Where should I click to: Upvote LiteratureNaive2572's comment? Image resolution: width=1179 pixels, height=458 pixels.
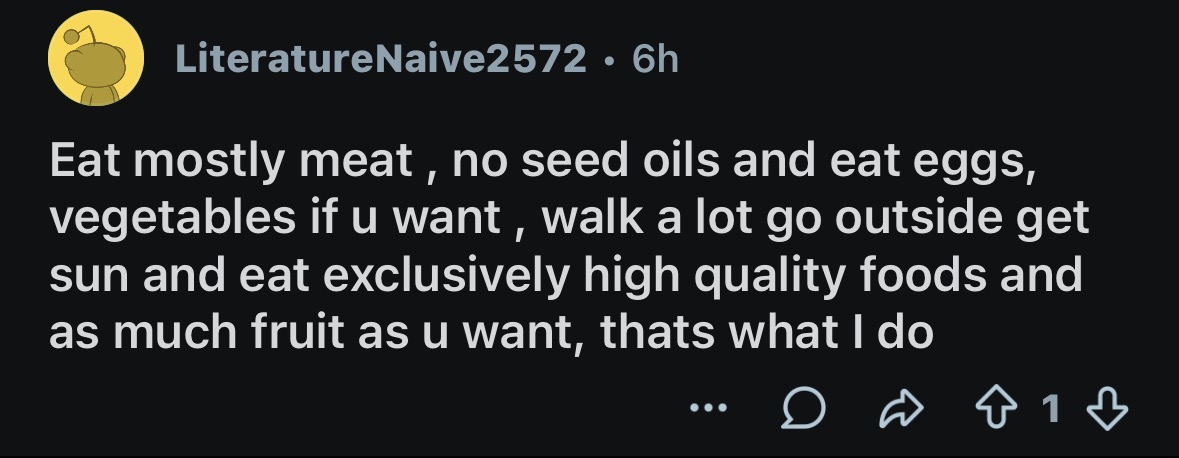(x=996, y=410)
